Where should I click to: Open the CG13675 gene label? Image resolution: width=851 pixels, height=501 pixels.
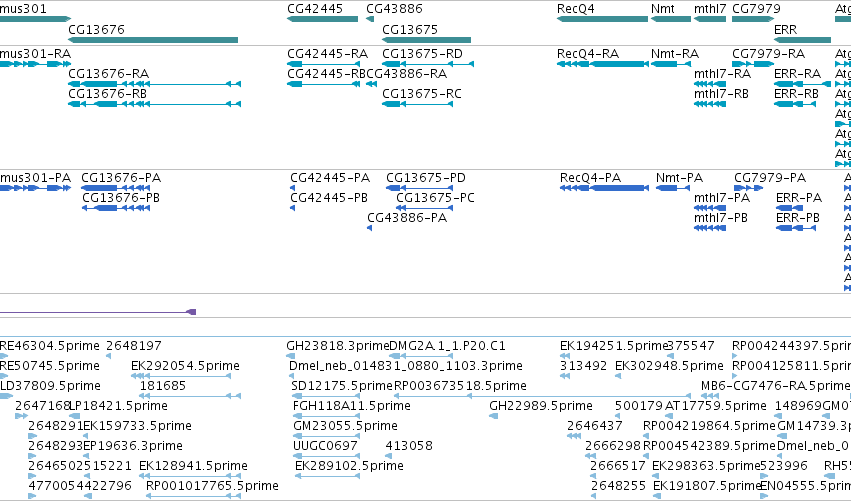point(410,29)
